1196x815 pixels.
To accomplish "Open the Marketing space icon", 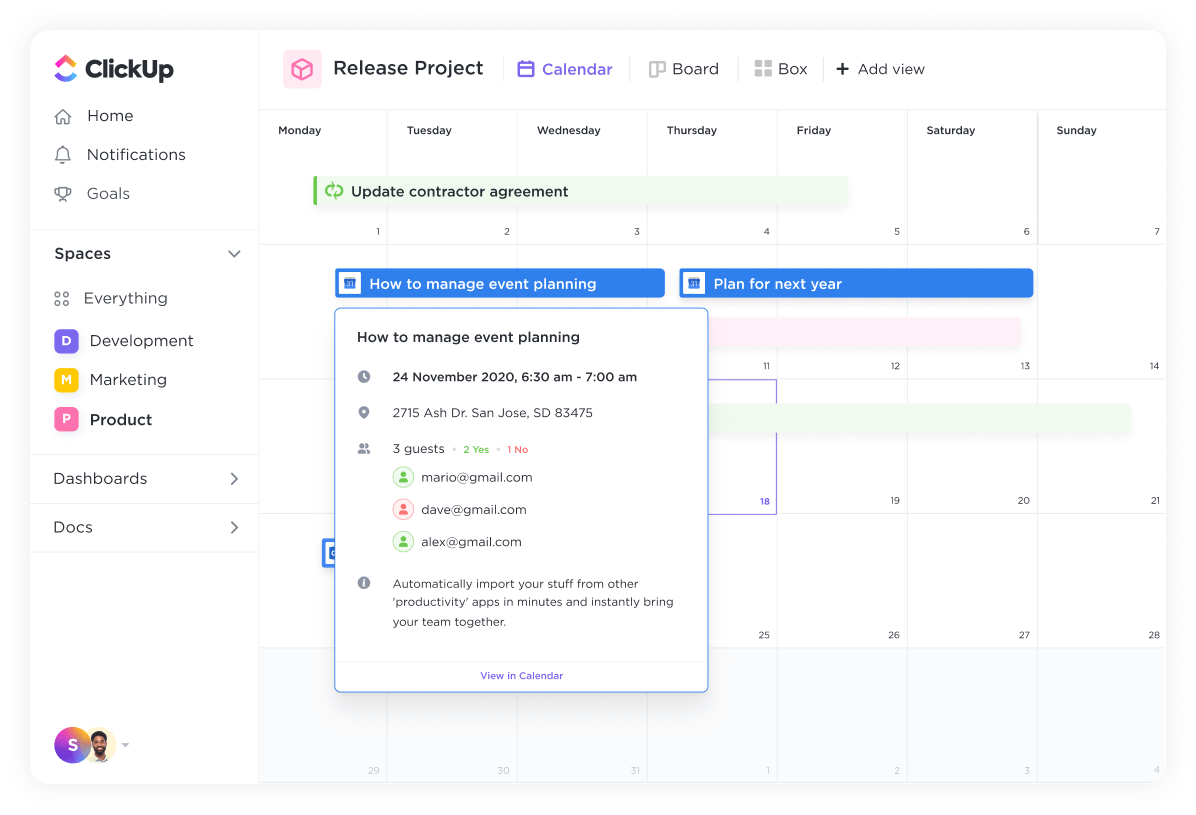I will tap(65, 380).
